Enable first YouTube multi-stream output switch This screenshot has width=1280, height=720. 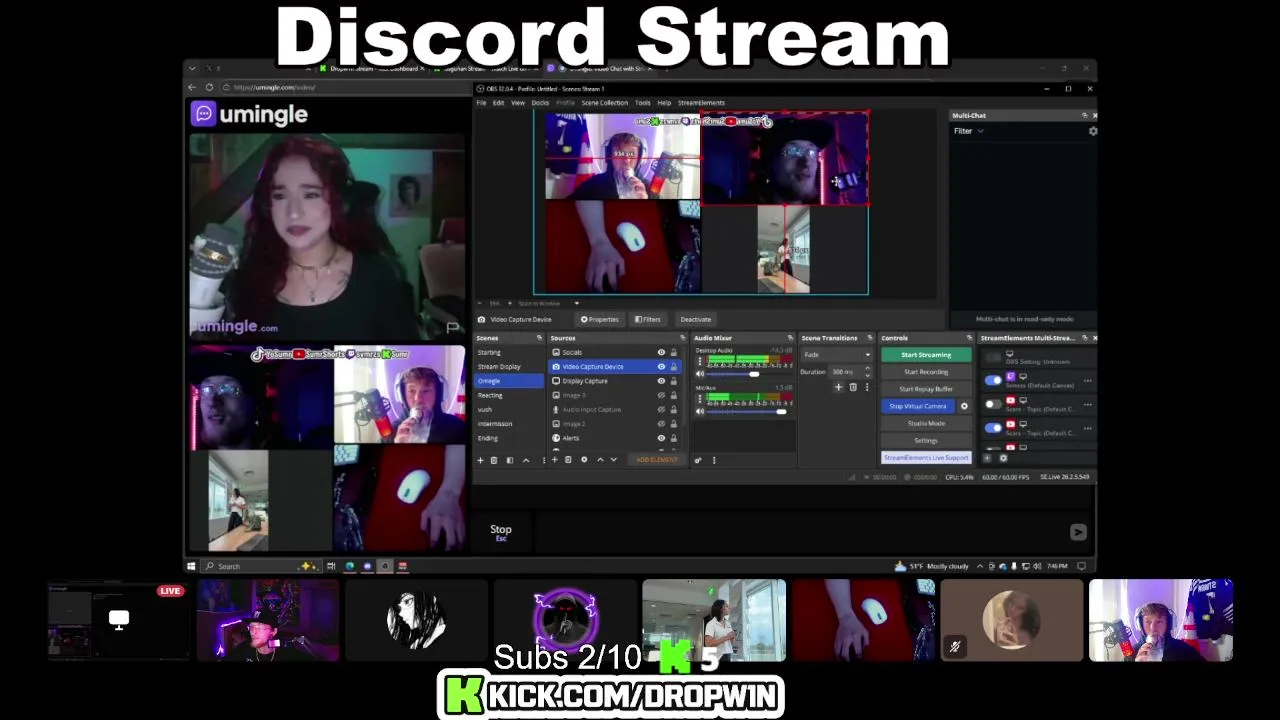tap(993, 404)
